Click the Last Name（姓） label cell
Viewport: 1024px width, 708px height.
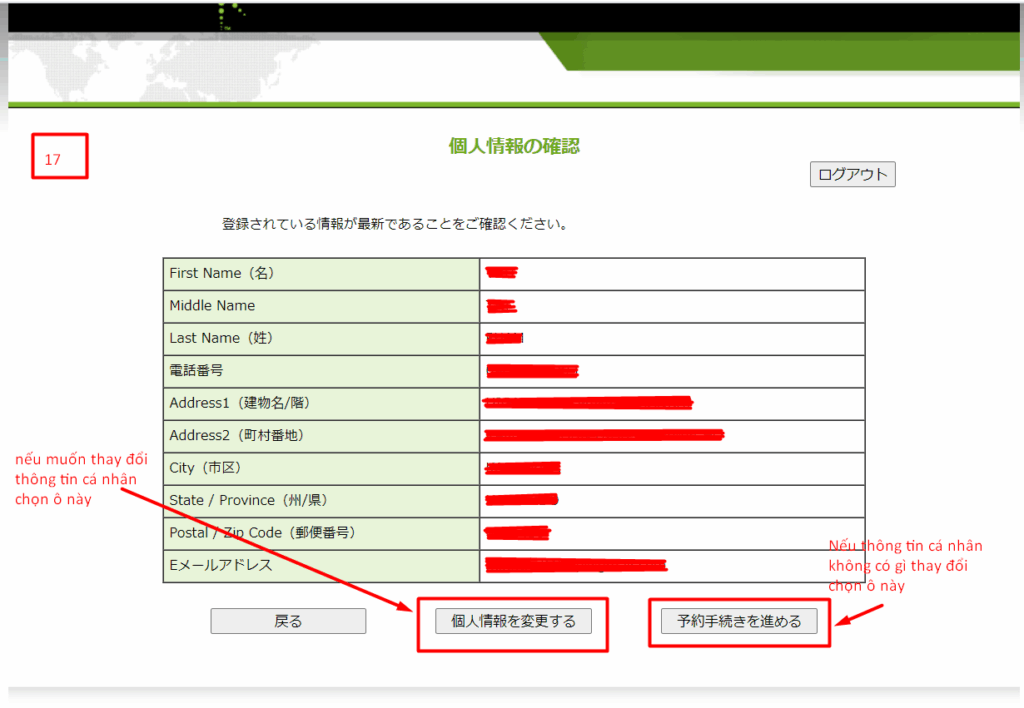[x=321, y=339]
